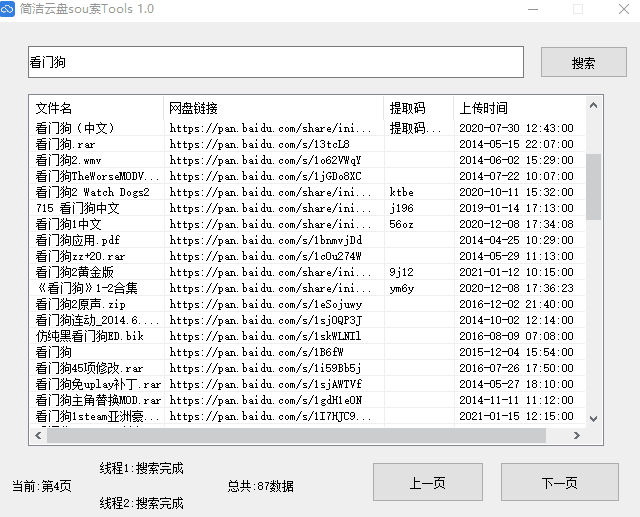Click the link ending in 1B6fW
Viewport: 640px width, 517px height.
(256, 352)
